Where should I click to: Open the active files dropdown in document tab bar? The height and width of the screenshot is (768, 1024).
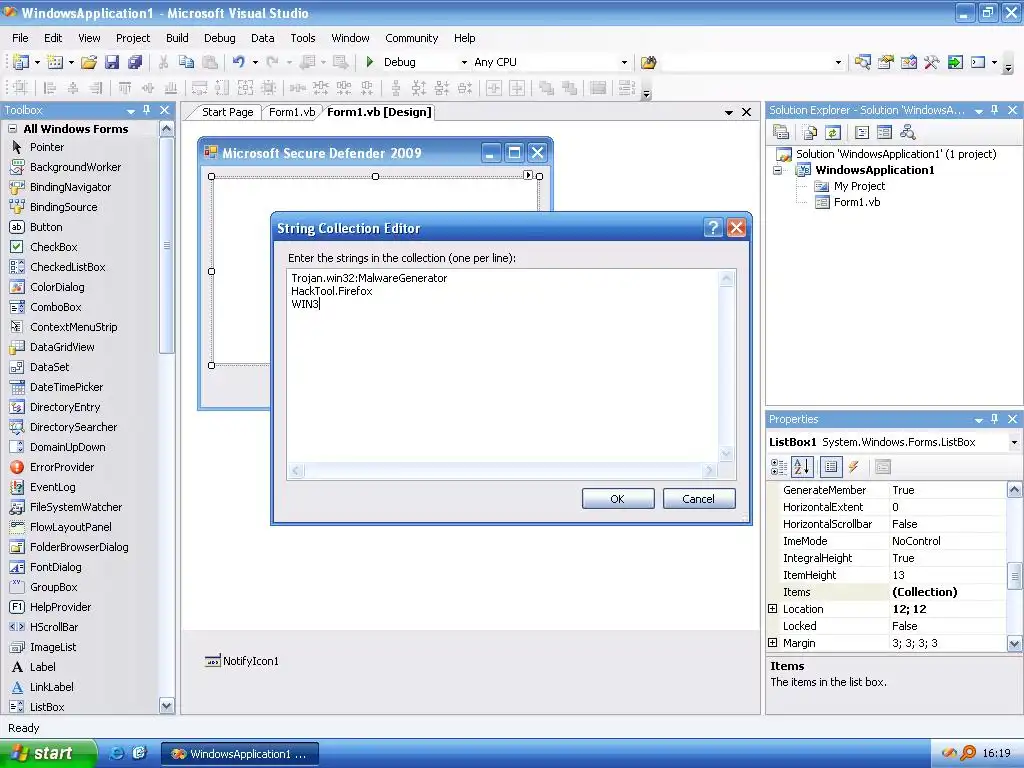[x=729, y=112]
